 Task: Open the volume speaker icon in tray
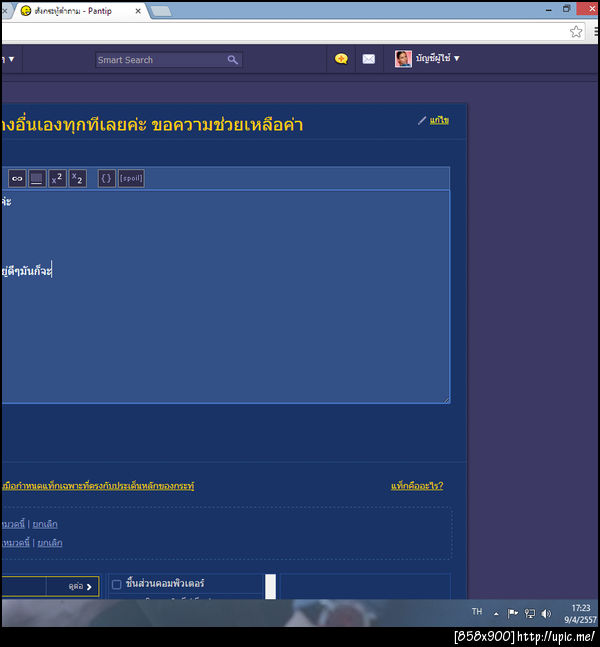(546, 614)
